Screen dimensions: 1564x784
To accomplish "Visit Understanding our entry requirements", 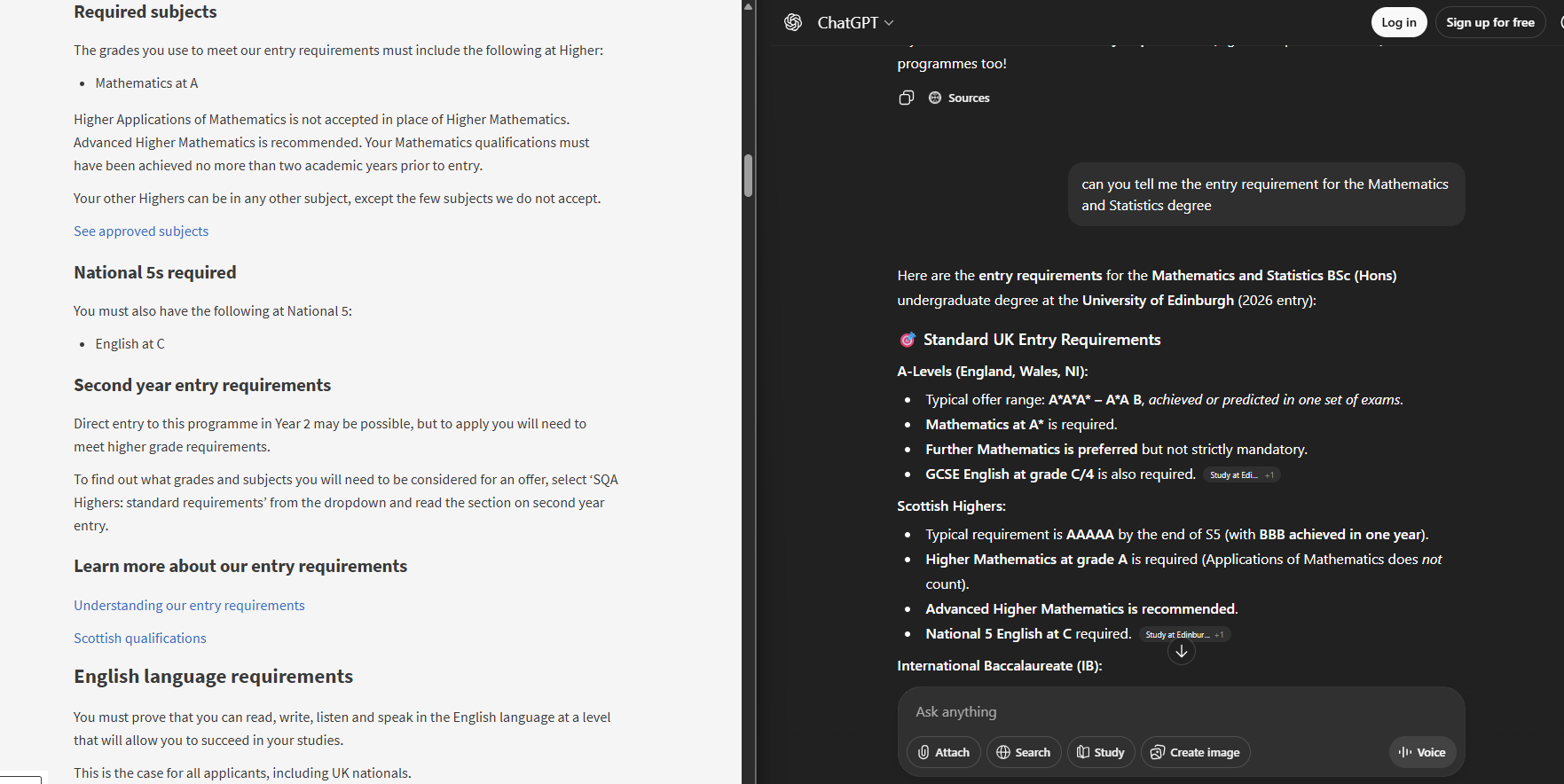I will tap(189, 605).
